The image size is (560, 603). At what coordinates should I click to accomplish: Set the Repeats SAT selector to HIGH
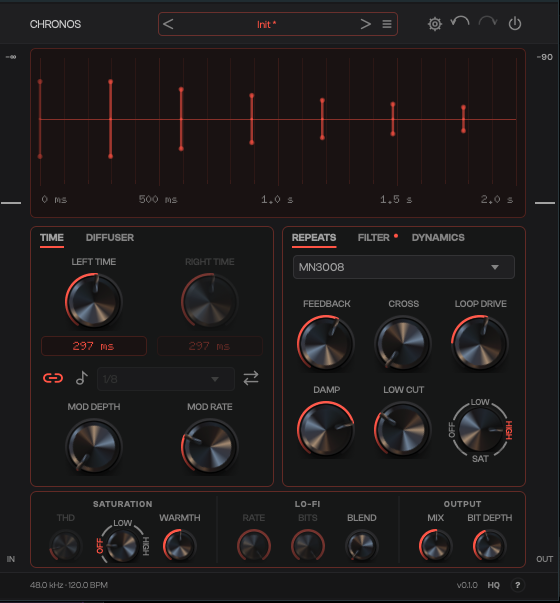tap(508, 430)
